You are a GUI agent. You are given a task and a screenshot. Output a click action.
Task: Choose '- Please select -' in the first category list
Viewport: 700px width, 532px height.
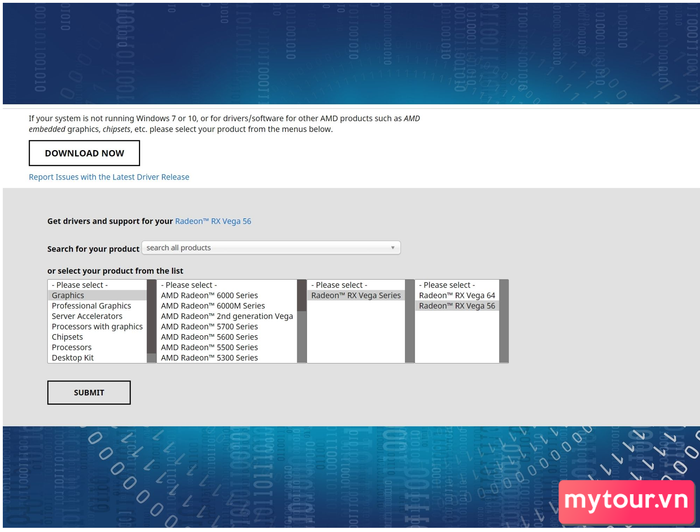click(x=97, y=285)
